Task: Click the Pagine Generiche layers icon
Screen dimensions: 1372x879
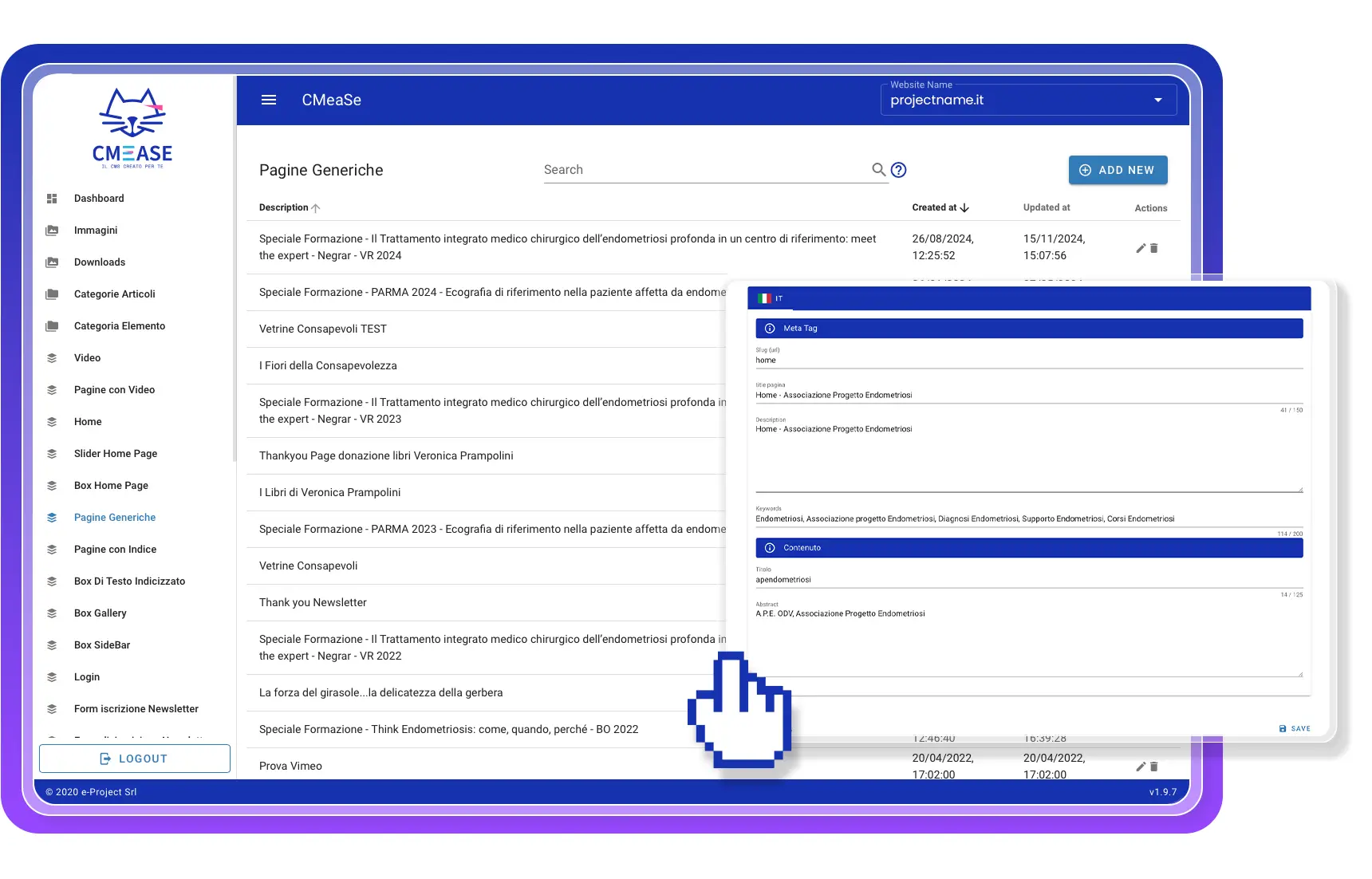Action: [52, 518]
